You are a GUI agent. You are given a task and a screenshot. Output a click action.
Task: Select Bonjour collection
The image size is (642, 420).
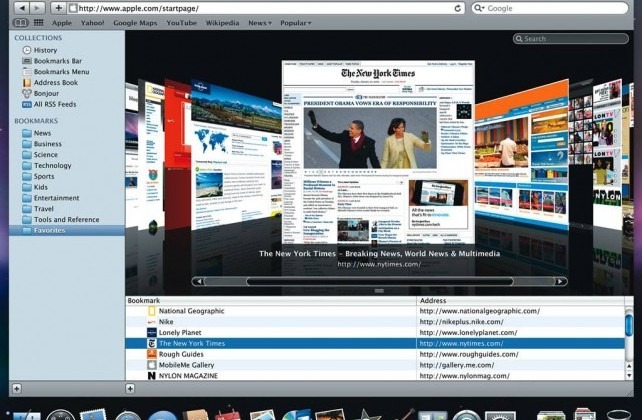[x=46, y=93]
